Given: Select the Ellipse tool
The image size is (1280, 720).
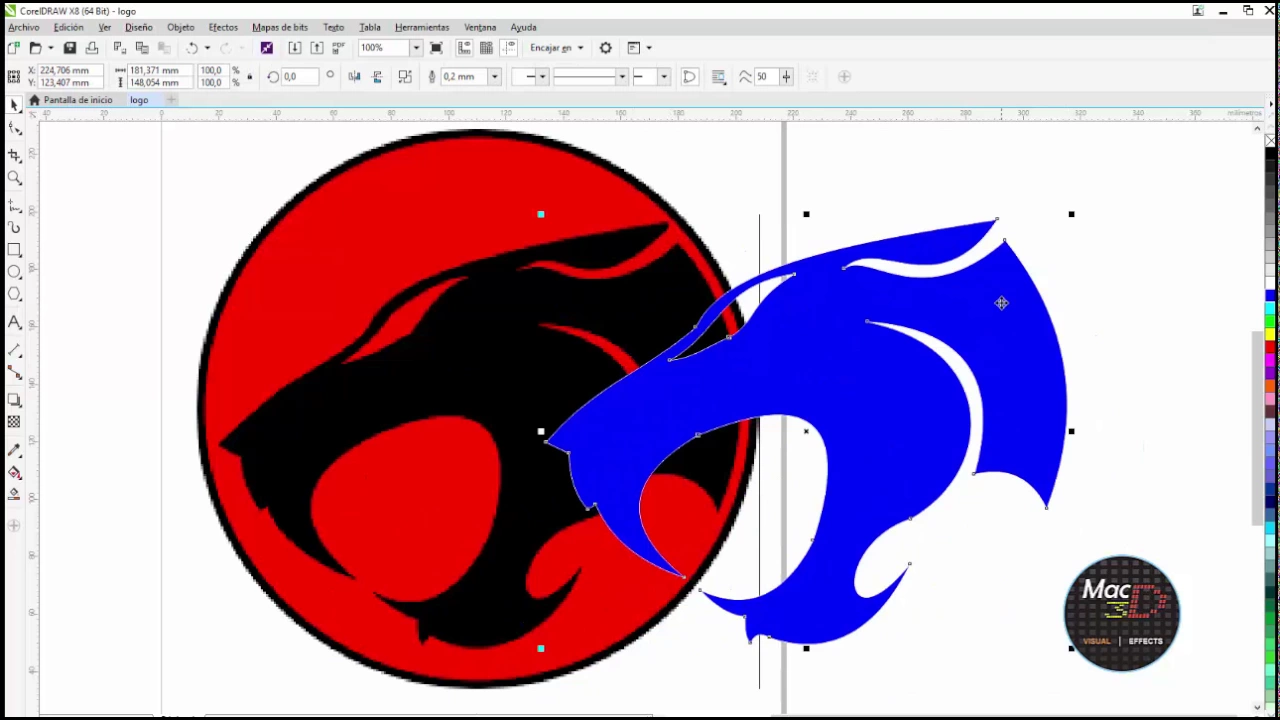Looking at the screenshot, I should [14, 272].
